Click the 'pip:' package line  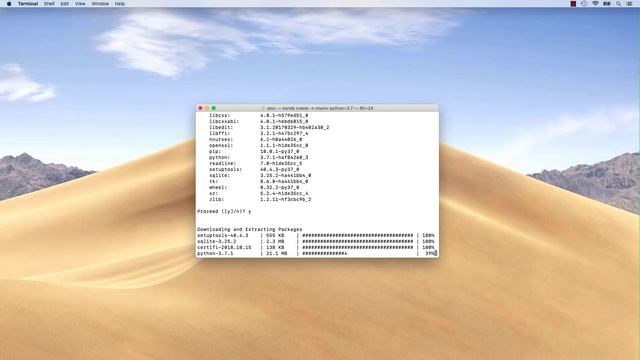(x=254, y=151)
